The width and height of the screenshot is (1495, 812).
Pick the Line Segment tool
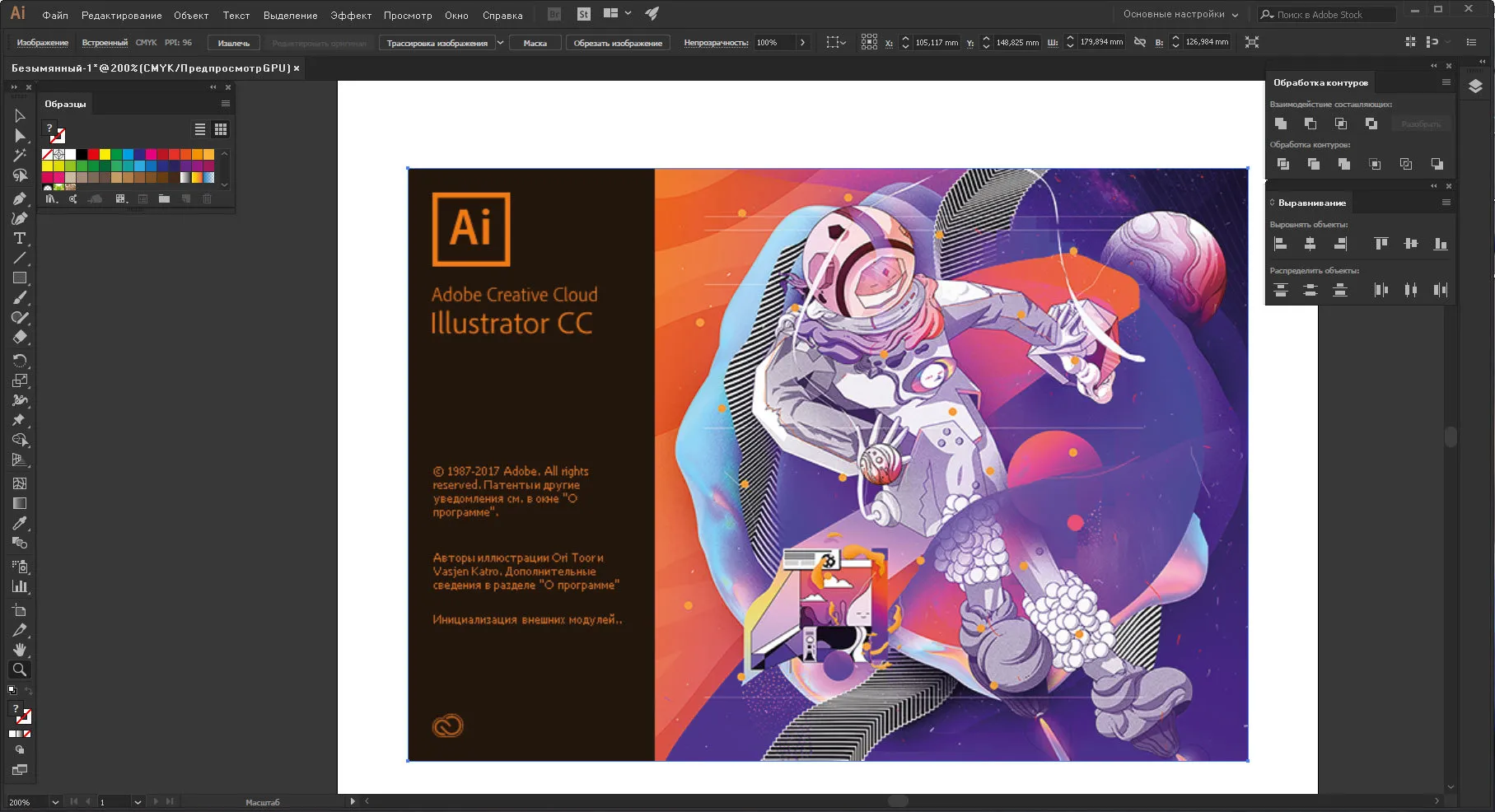coord(20,258)
